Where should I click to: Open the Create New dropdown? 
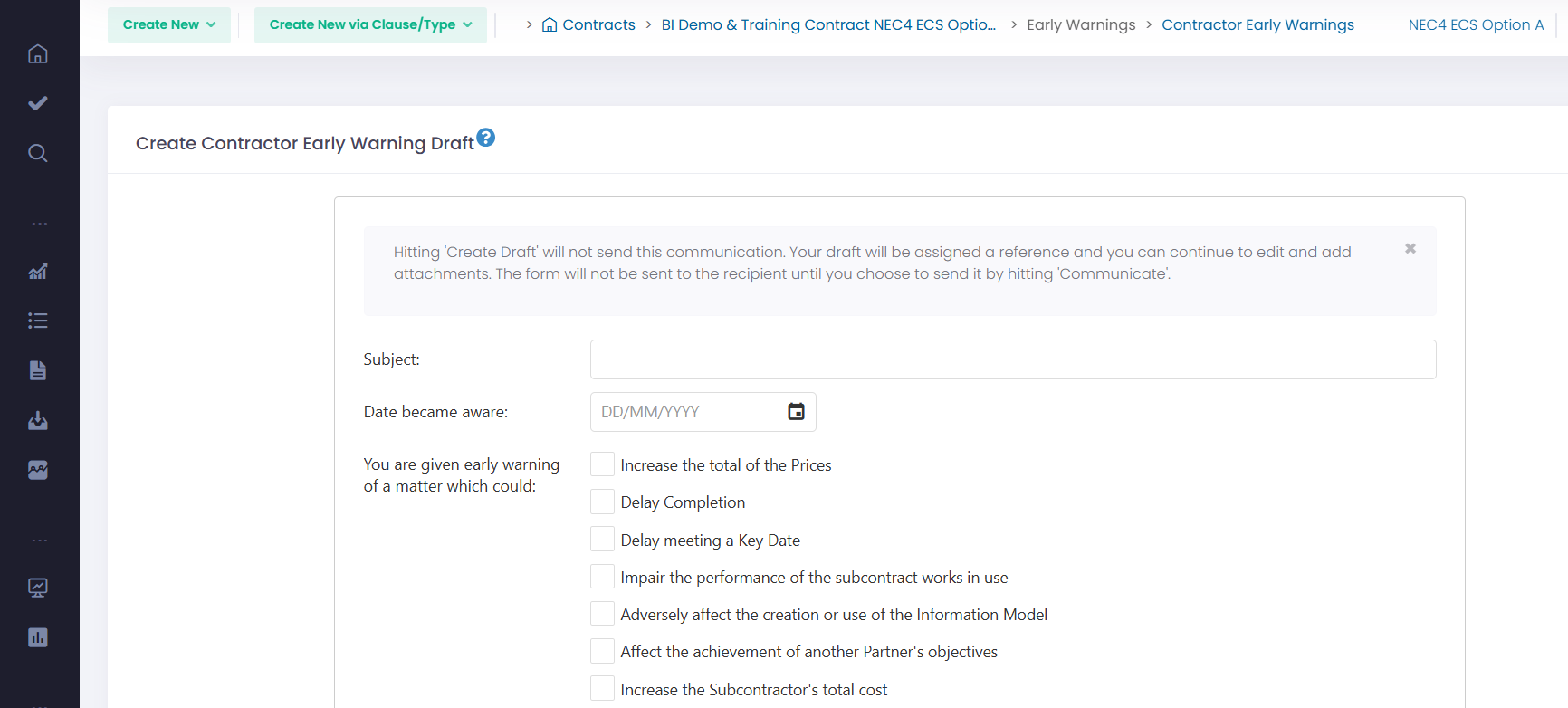point(168,24)
